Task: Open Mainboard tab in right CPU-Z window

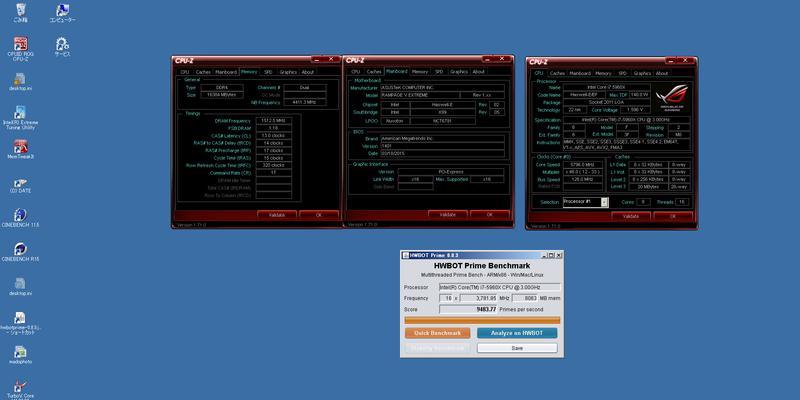Action: point(580,73)
